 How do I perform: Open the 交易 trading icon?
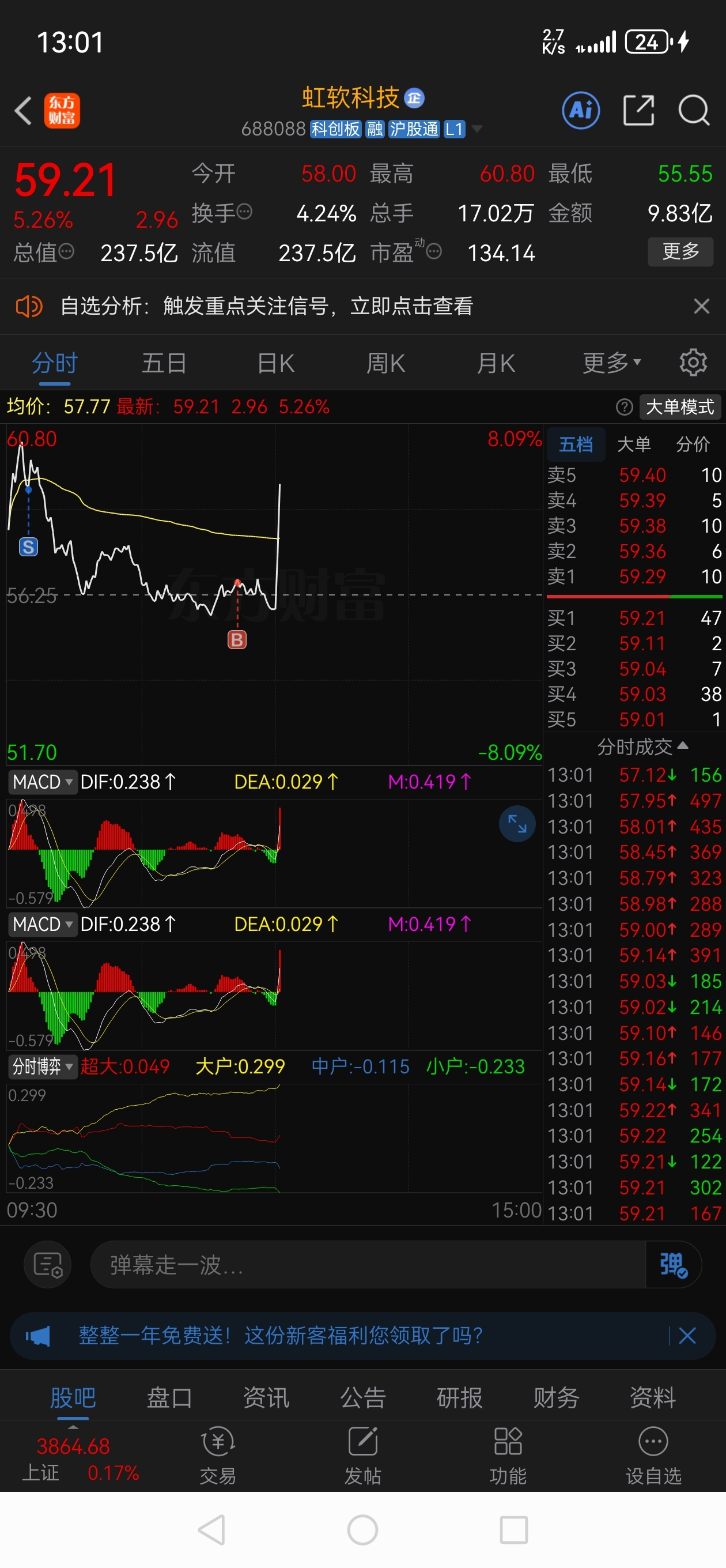point(218,1456)
